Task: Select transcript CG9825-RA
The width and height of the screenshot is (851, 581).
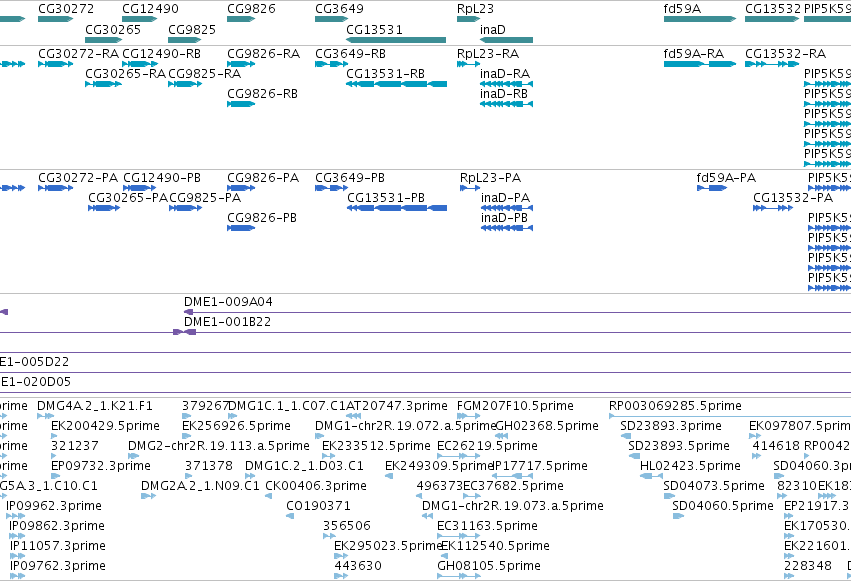Action: [x=185, y=84]
